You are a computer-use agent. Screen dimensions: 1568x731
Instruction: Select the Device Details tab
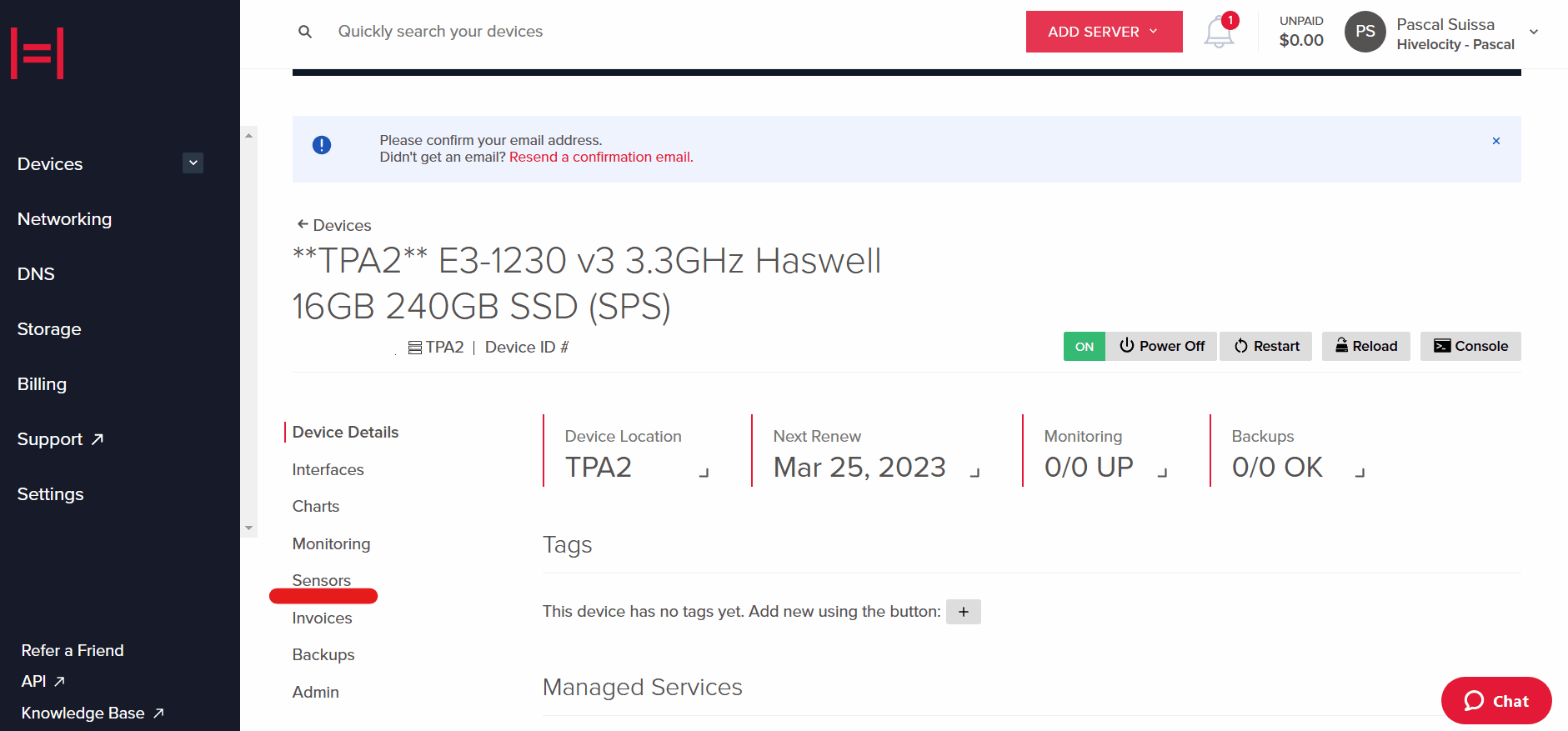[x=345, y=432]
